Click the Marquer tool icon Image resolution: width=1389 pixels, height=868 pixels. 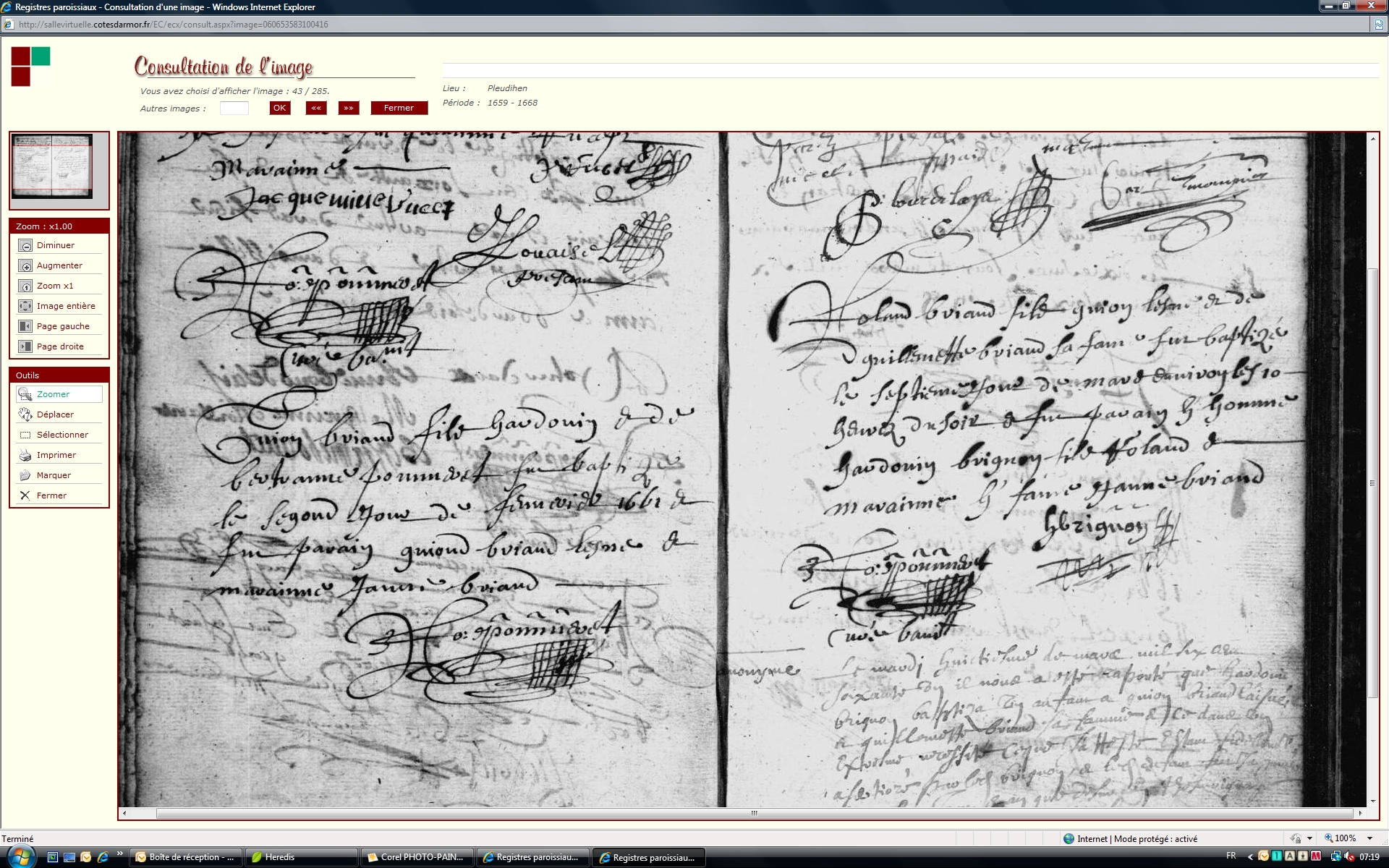click(25, 475)
